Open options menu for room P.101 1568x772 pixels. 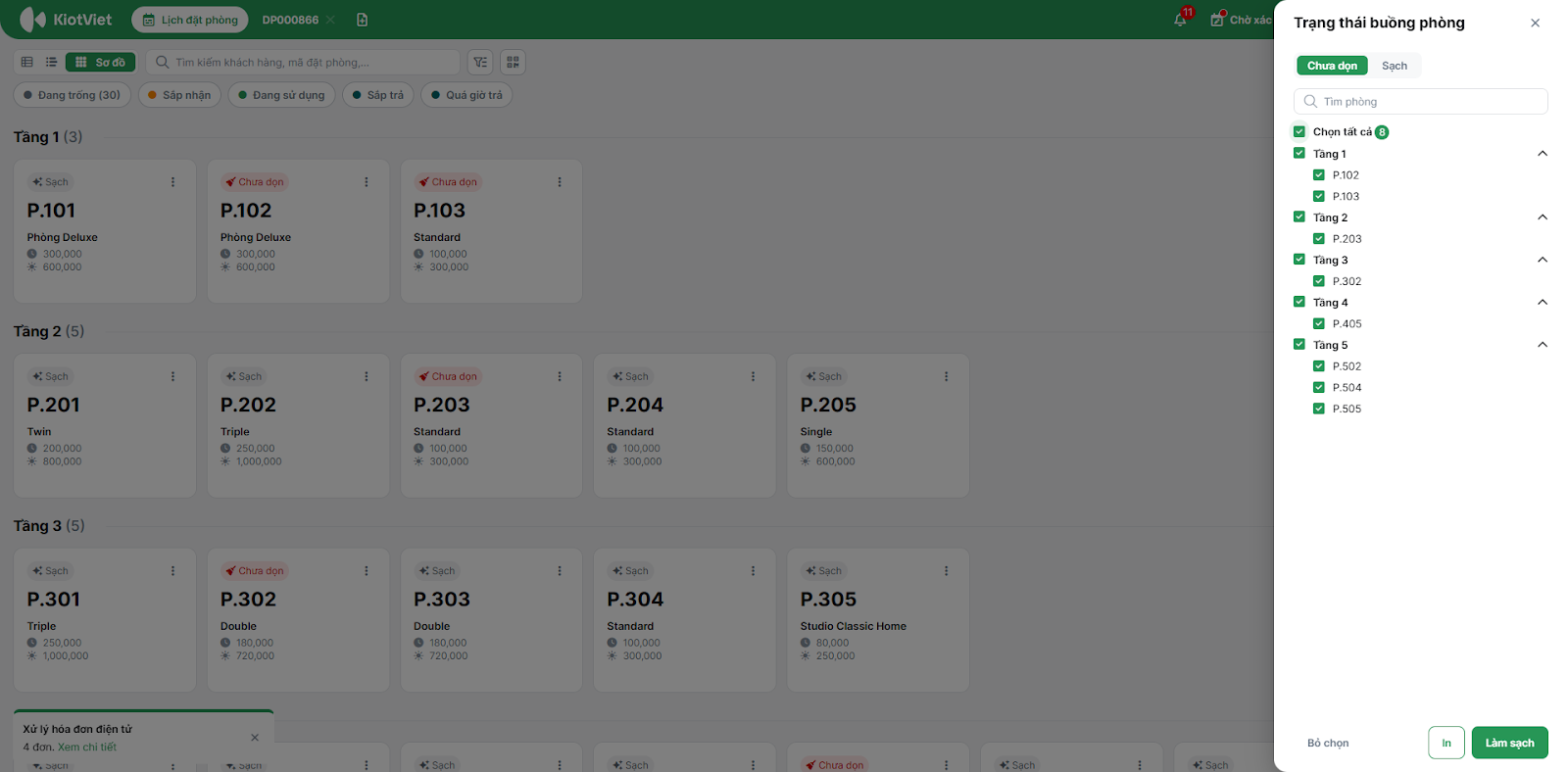tap(172, 182)
